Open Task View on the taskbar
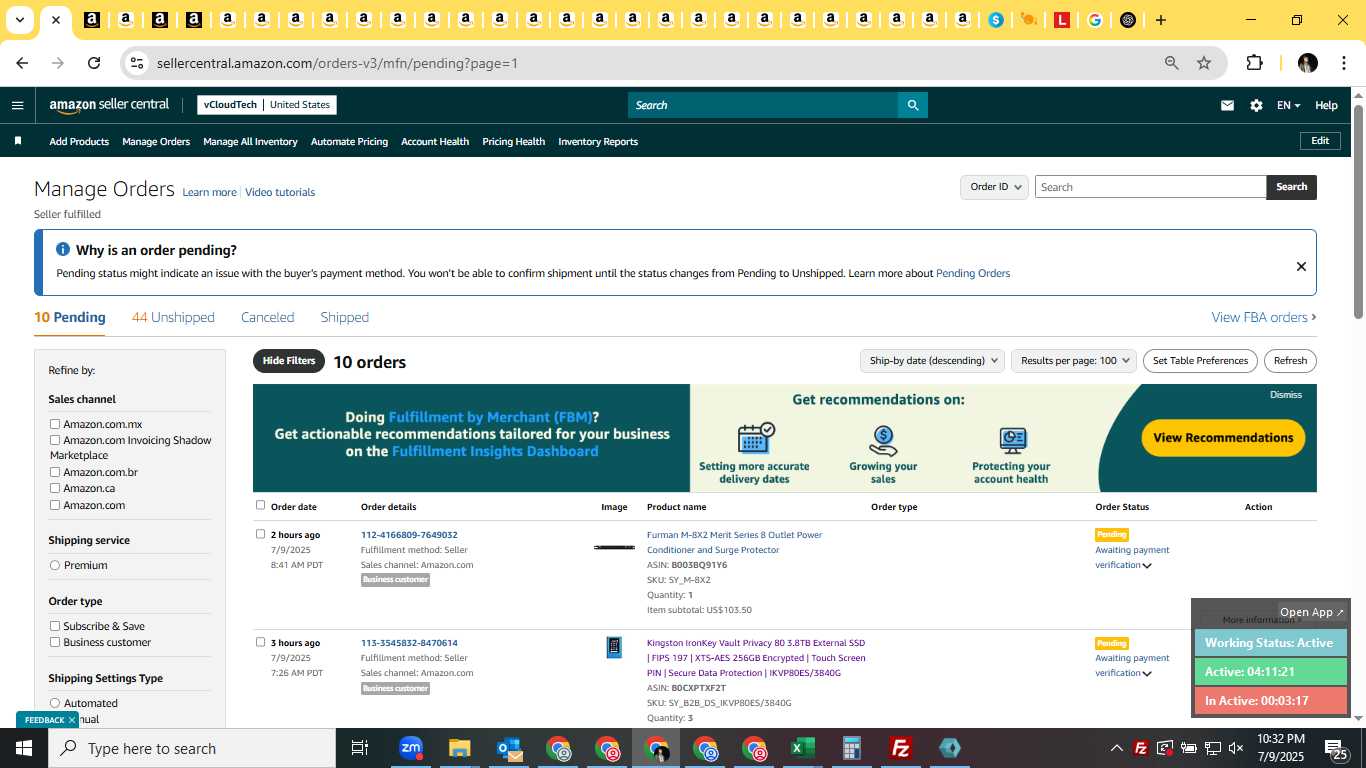Screen dimensions: 1366x768 pyautogui.click(x=361, y=748)
